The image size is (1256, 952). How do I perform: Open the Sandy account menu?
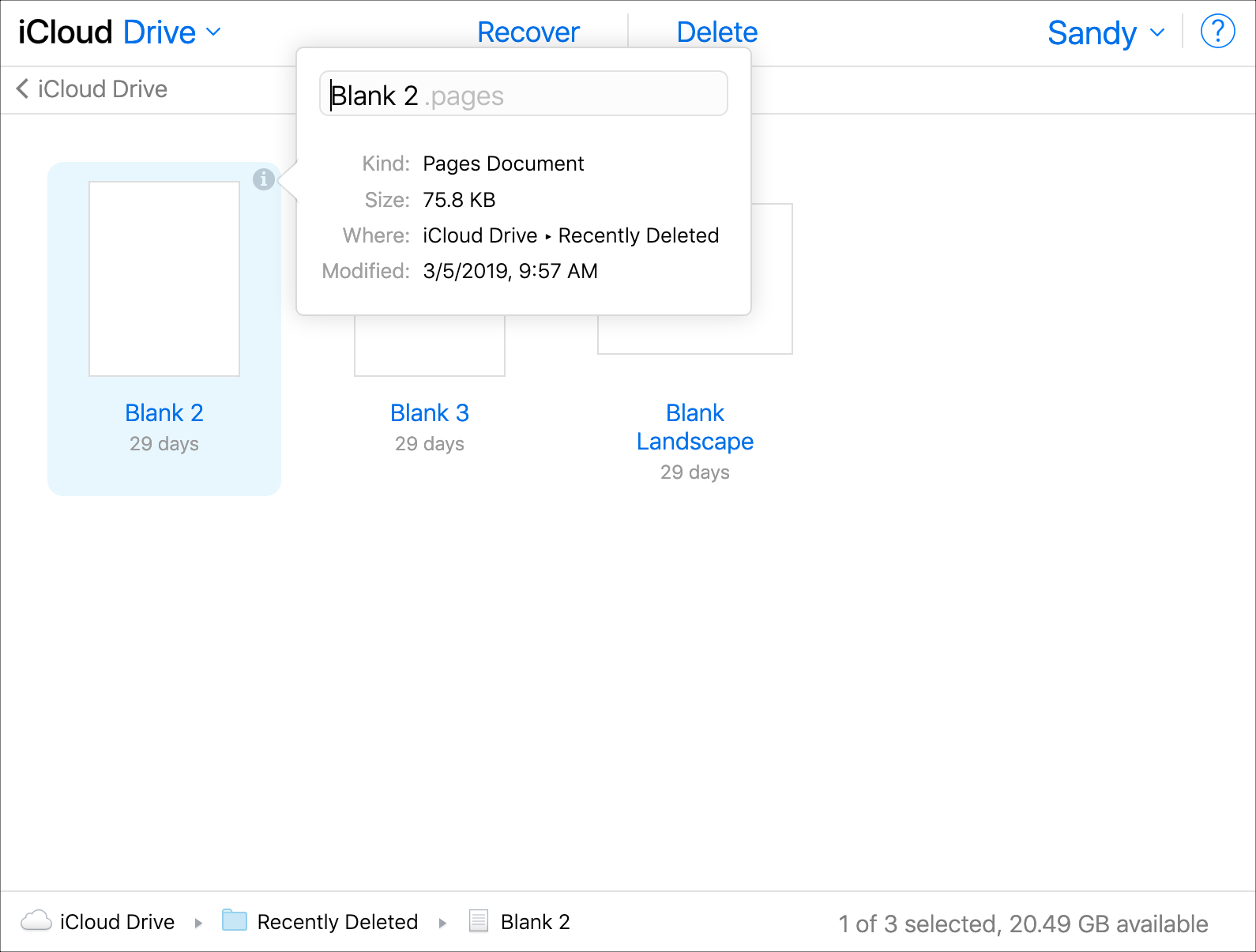click(1106, 33)
